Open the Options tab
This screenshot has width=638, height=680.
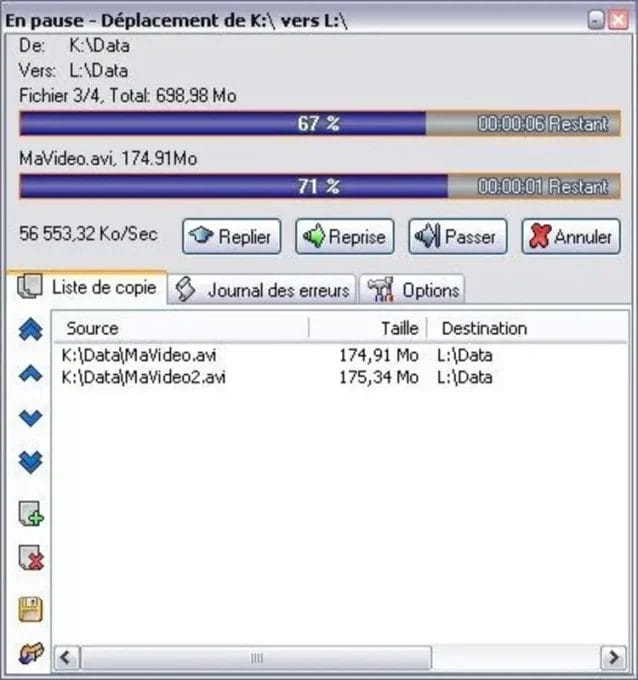(414, 290)
